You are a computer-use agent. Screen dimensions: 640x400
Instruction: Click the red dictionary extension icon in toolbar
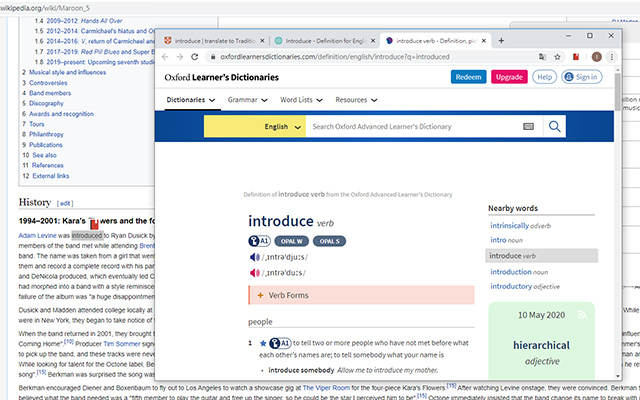(x=576, y=57)
